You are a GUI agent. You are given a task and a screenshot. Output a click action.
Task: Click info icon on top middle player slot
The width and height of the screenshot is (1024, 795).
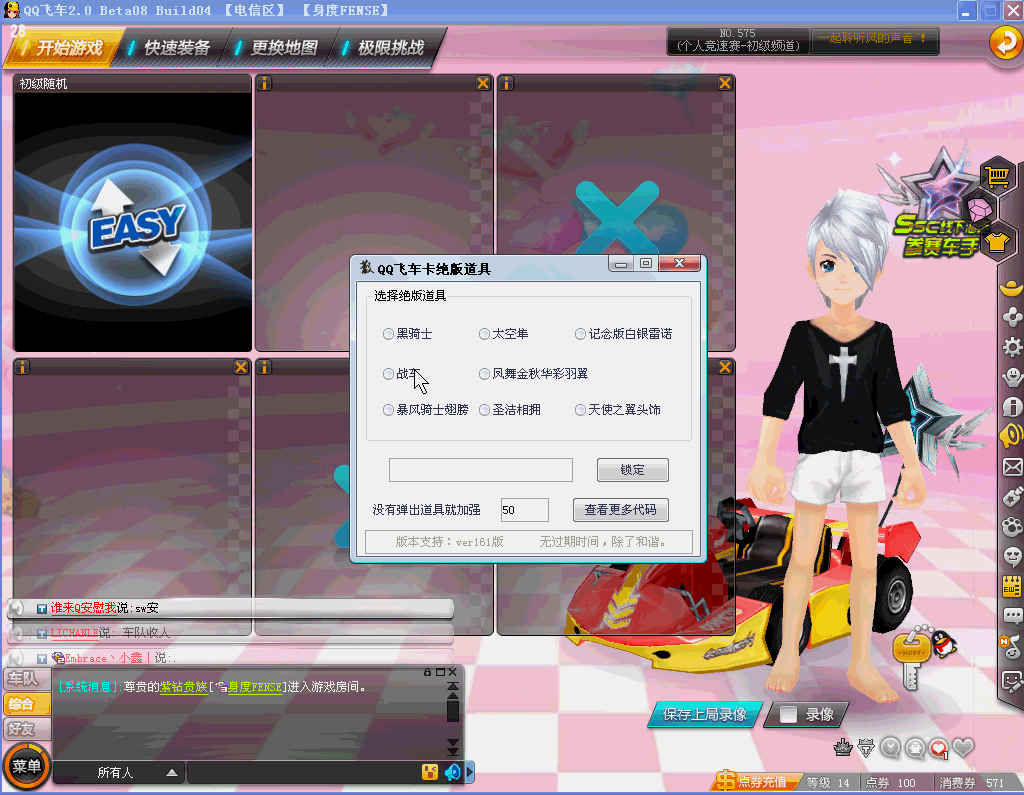click(264, 84)
